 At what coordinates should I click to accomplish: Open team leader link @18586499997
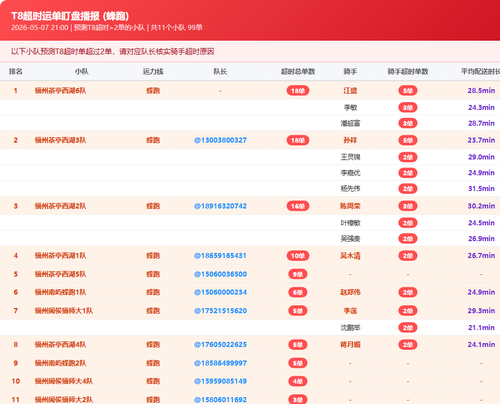pos(220,363)
